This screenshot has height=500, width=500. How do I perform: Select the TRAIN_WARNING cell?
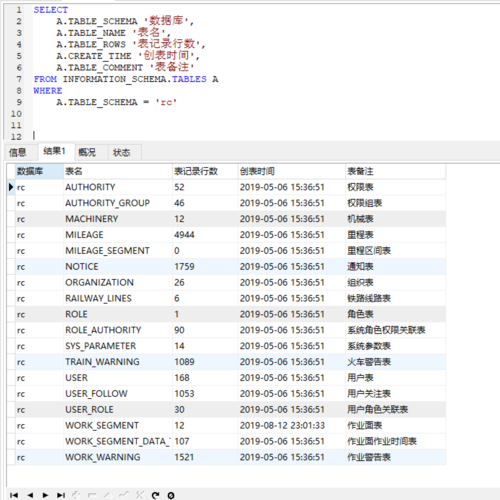coord(118,362)
